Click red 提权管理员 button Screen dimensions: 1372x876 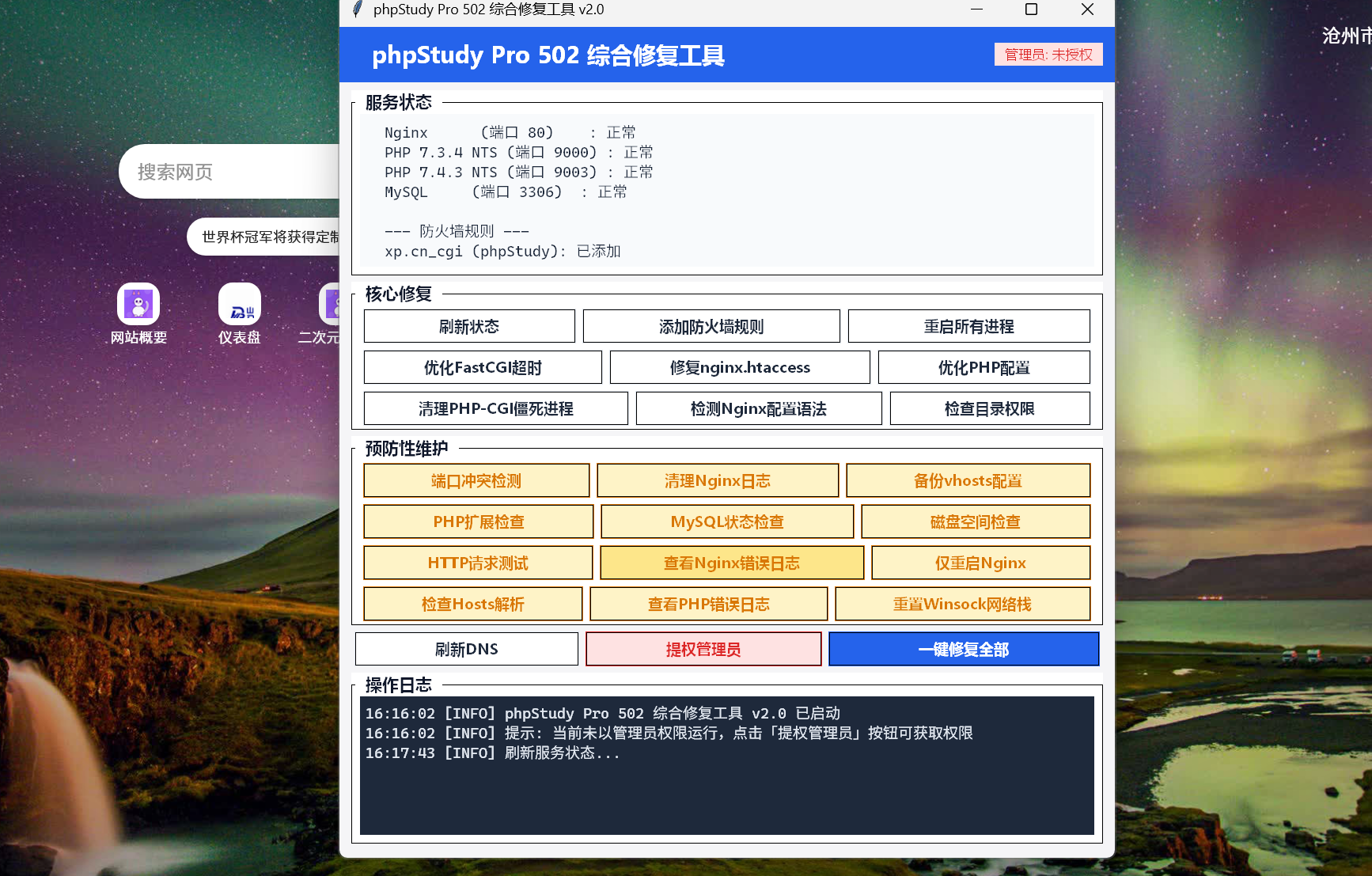(703, 649)
